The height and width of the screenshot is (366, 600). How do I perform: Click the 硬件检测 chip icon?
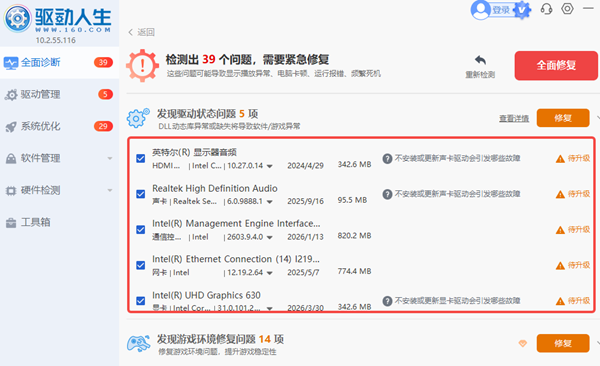pos(11,191)
